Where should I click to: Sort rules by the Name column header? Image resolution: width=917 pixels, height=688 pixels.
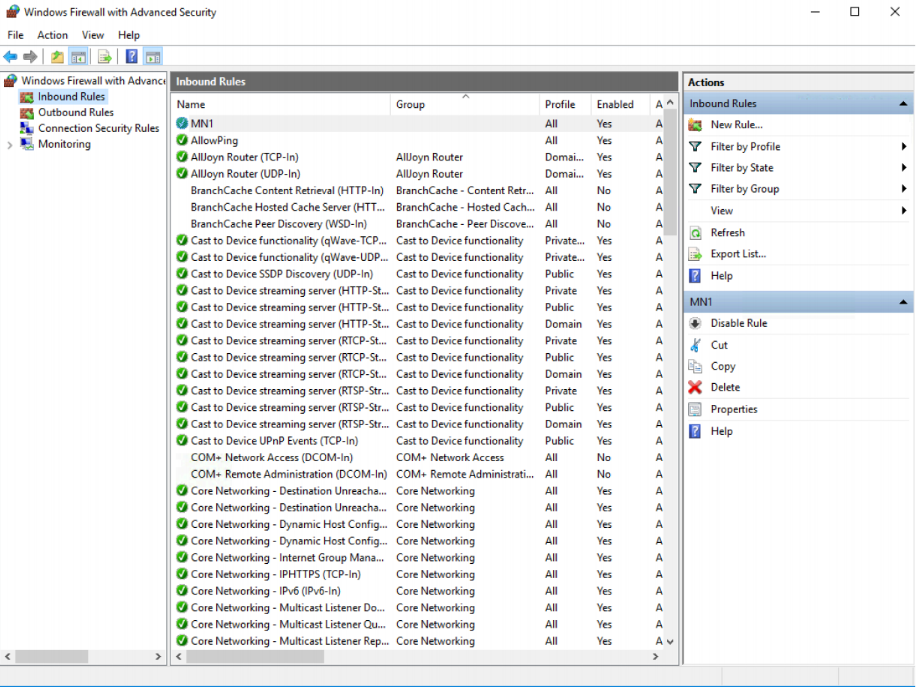click(x=281, y=104)
